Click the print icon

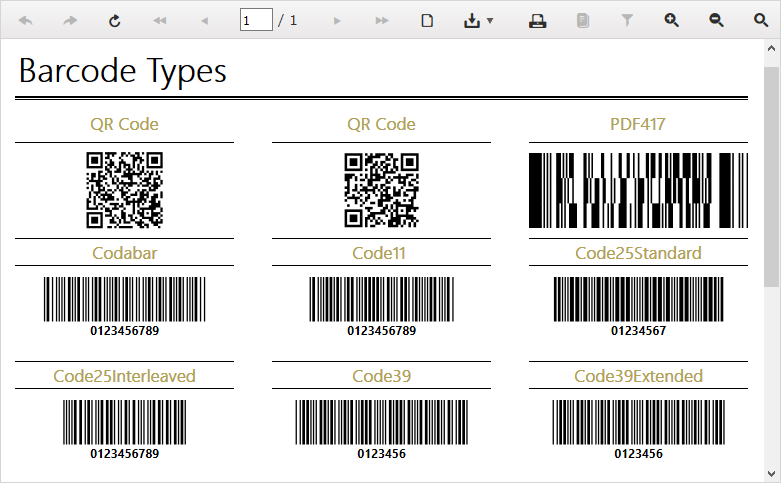click(x=537, y=20)
